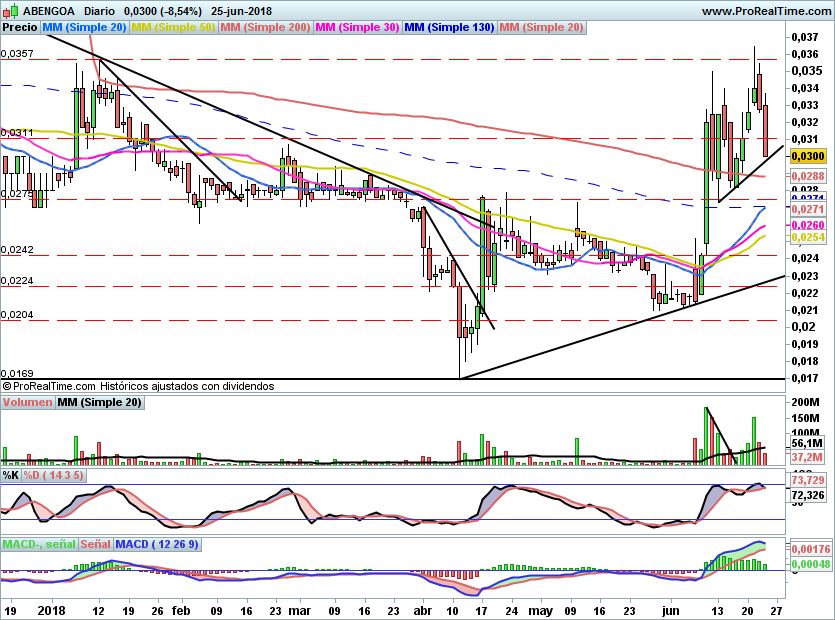835x620 pixels.
Task: Click the yellow 0,0254 price tag
Action: (x=808, y=238)
